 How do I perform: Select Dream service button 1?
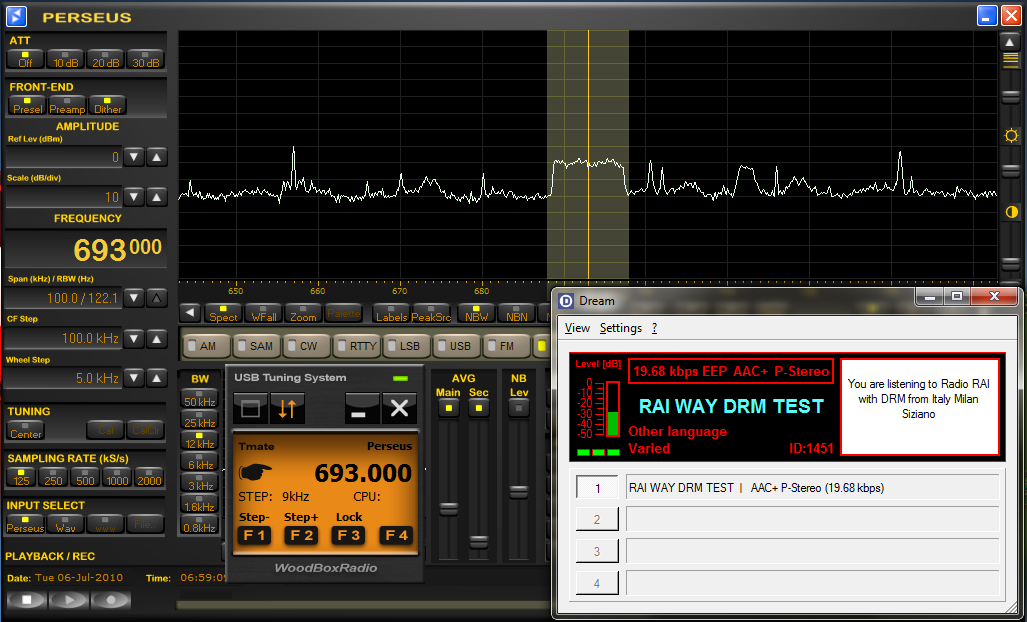pyautogui.click(x=597, y=488)
